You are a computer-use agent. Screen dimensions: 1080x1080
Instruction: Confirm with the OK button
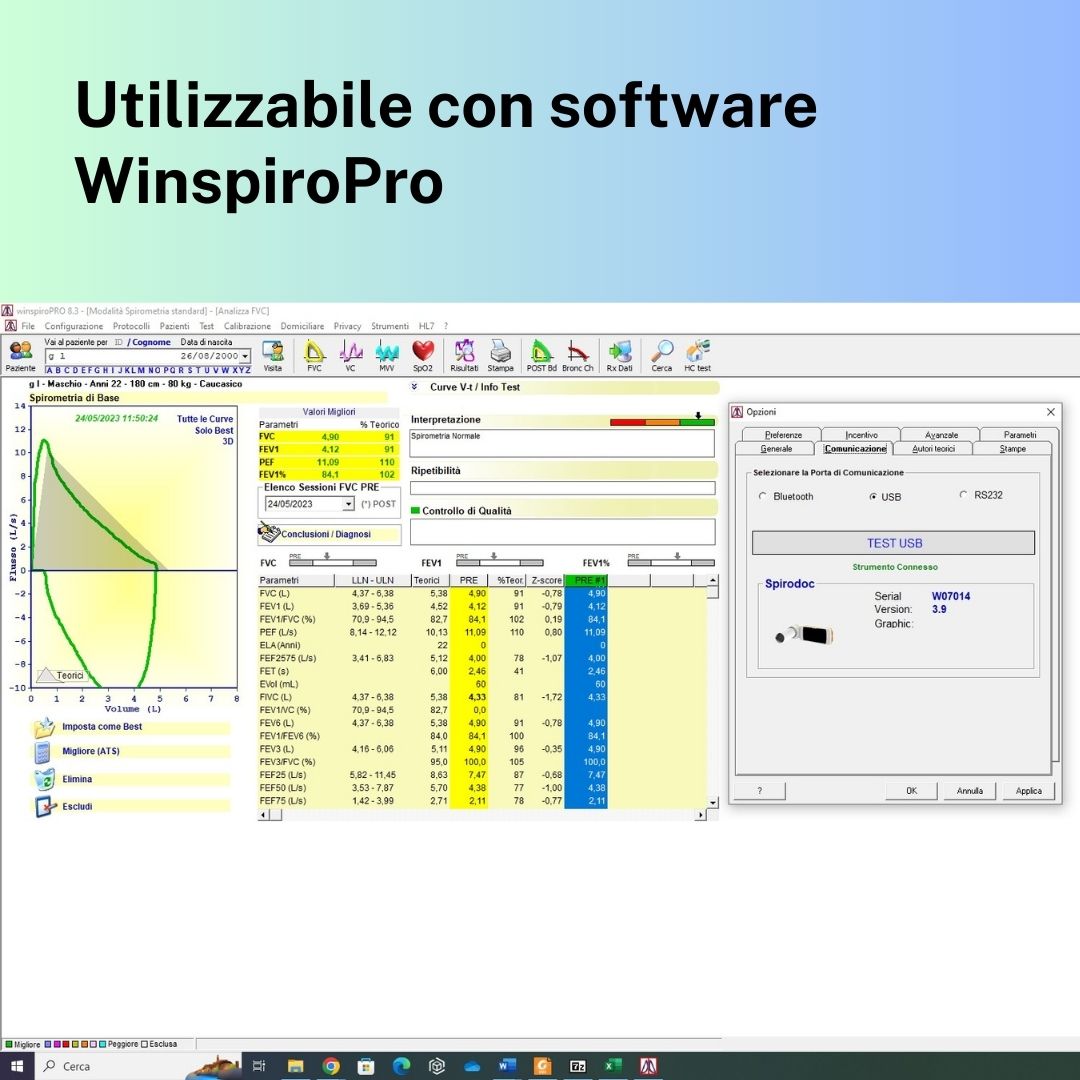point(911,791)
